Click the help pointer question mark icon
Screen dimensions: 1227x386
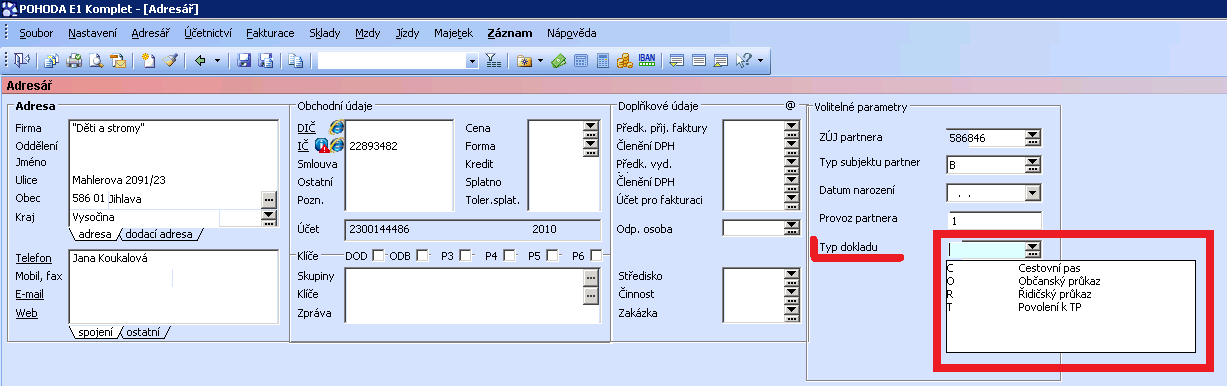pos(743,61)
